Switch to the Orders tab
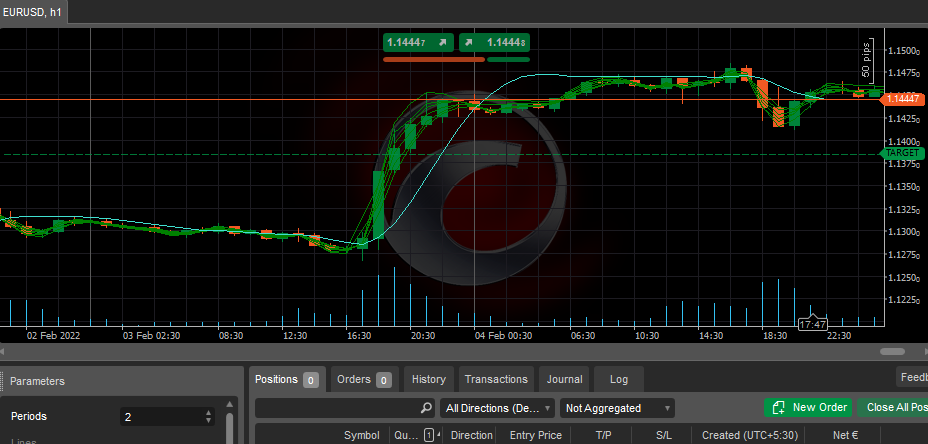Screen dimensions: 928x444 coord(364,379)
